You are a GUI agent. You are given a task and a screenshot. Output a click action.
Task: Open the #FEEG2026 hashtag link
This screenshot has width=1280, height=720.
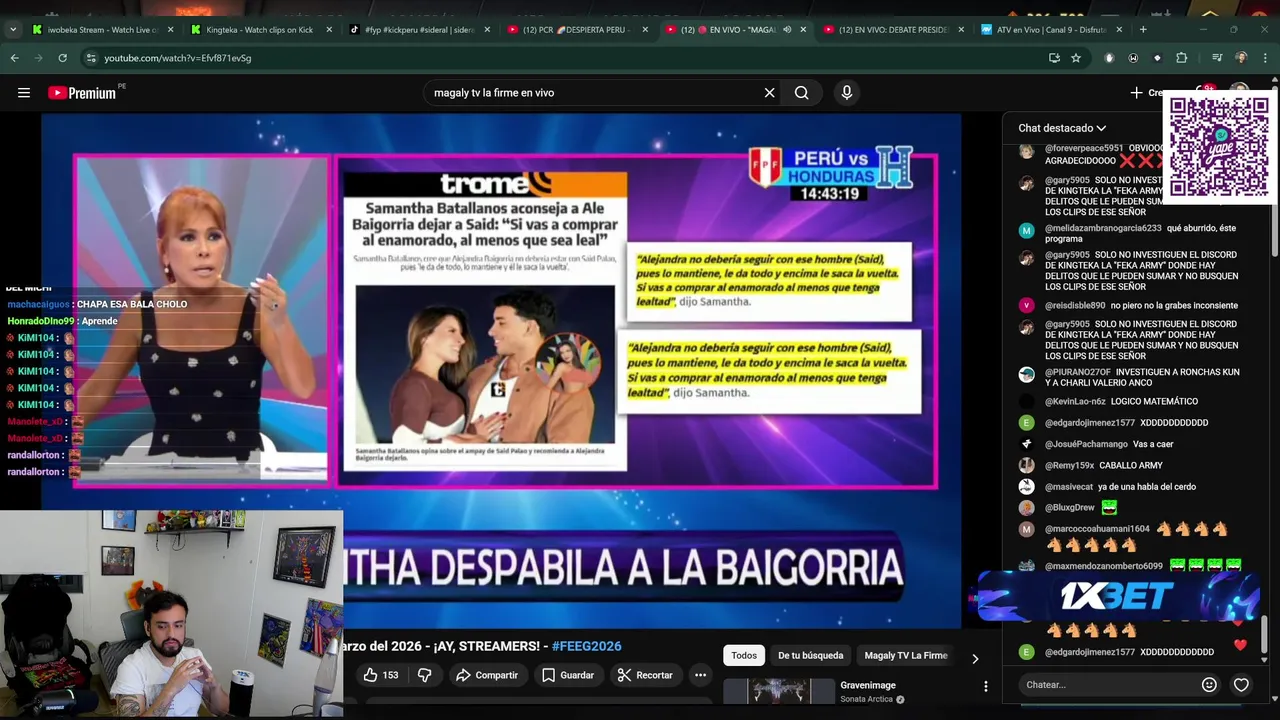pyautogui.click(x=587, y=646)
